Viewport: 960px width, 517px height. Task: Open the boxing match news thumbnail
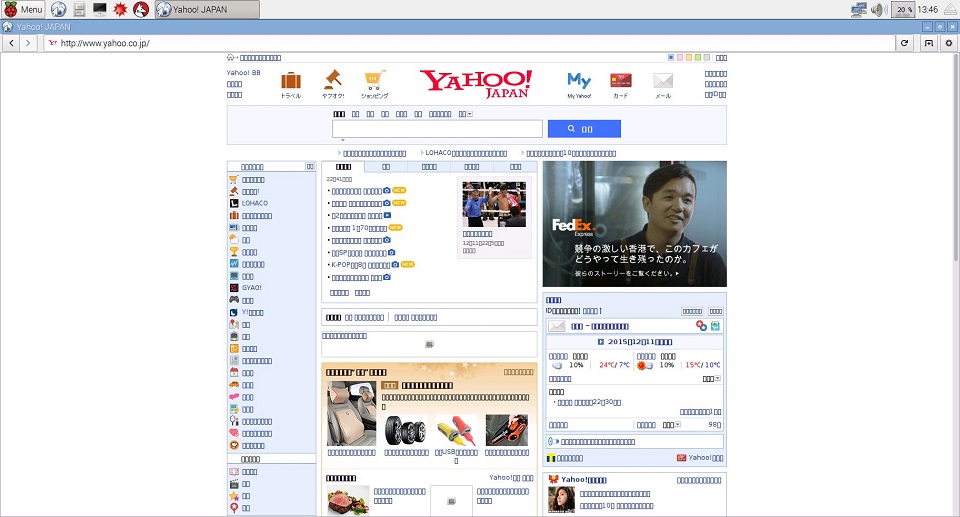coord(494,205)
